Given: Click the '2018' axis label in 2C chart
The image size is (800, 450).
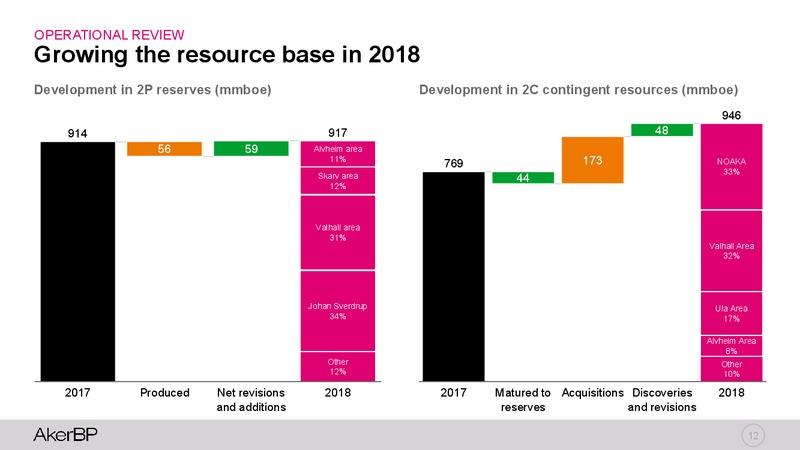Looking at the screenshot, I should point(731,393).
